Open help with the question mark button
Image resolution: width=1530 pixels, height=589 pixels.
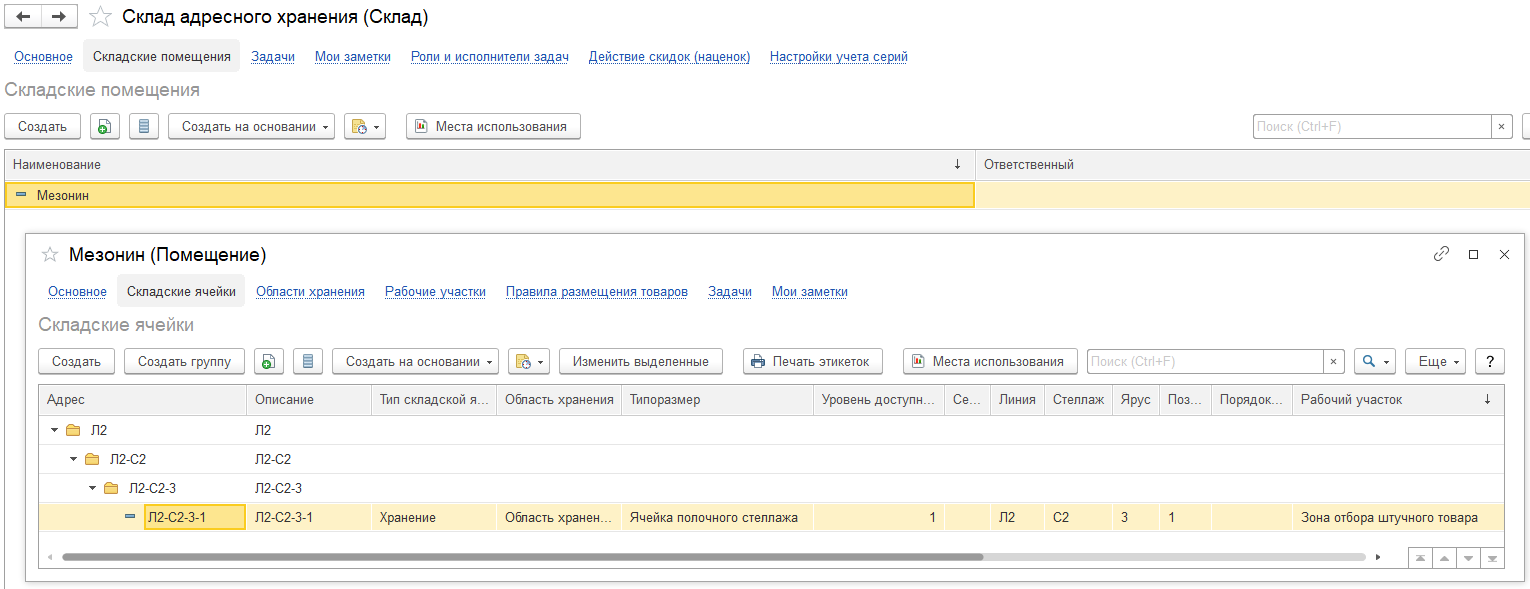click(x=1489, y=361)
